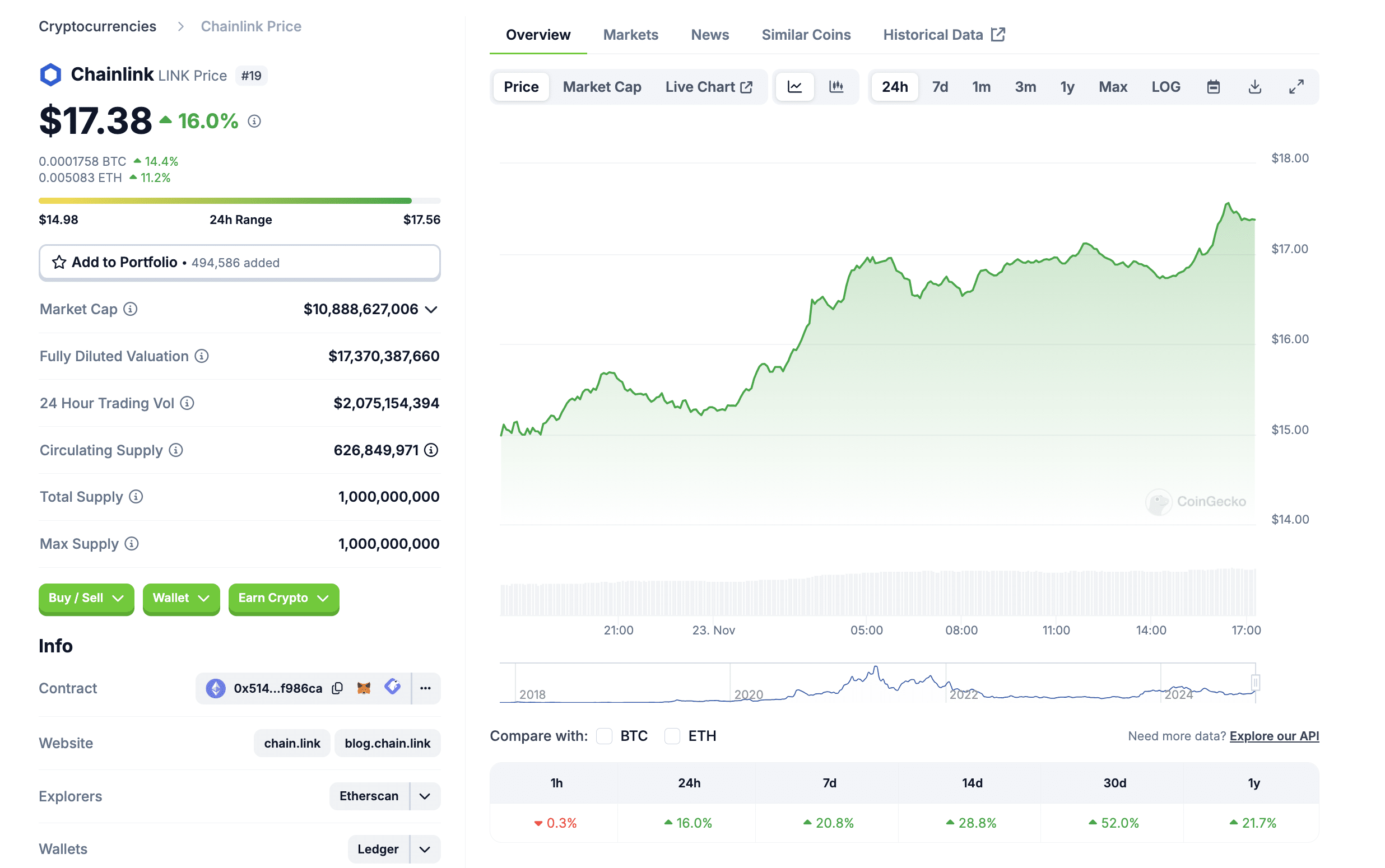Show 24 Hour Trading Vol info icon
The height and width of the screenshot is (868, 1385).
click(187, 403)
